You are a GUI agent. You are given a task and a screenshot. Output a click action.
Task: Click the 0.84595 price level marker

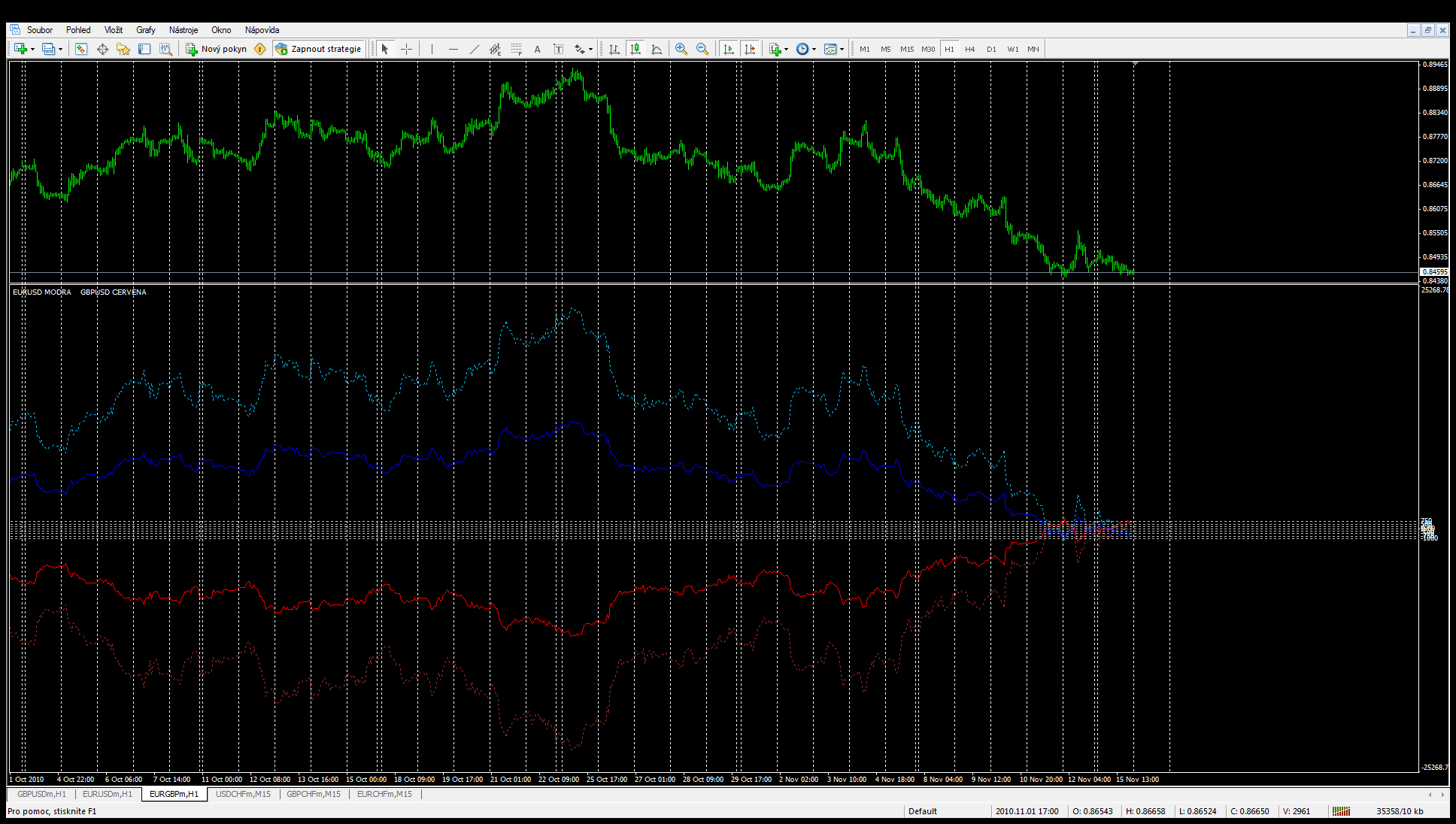[x=1433, y=272]
